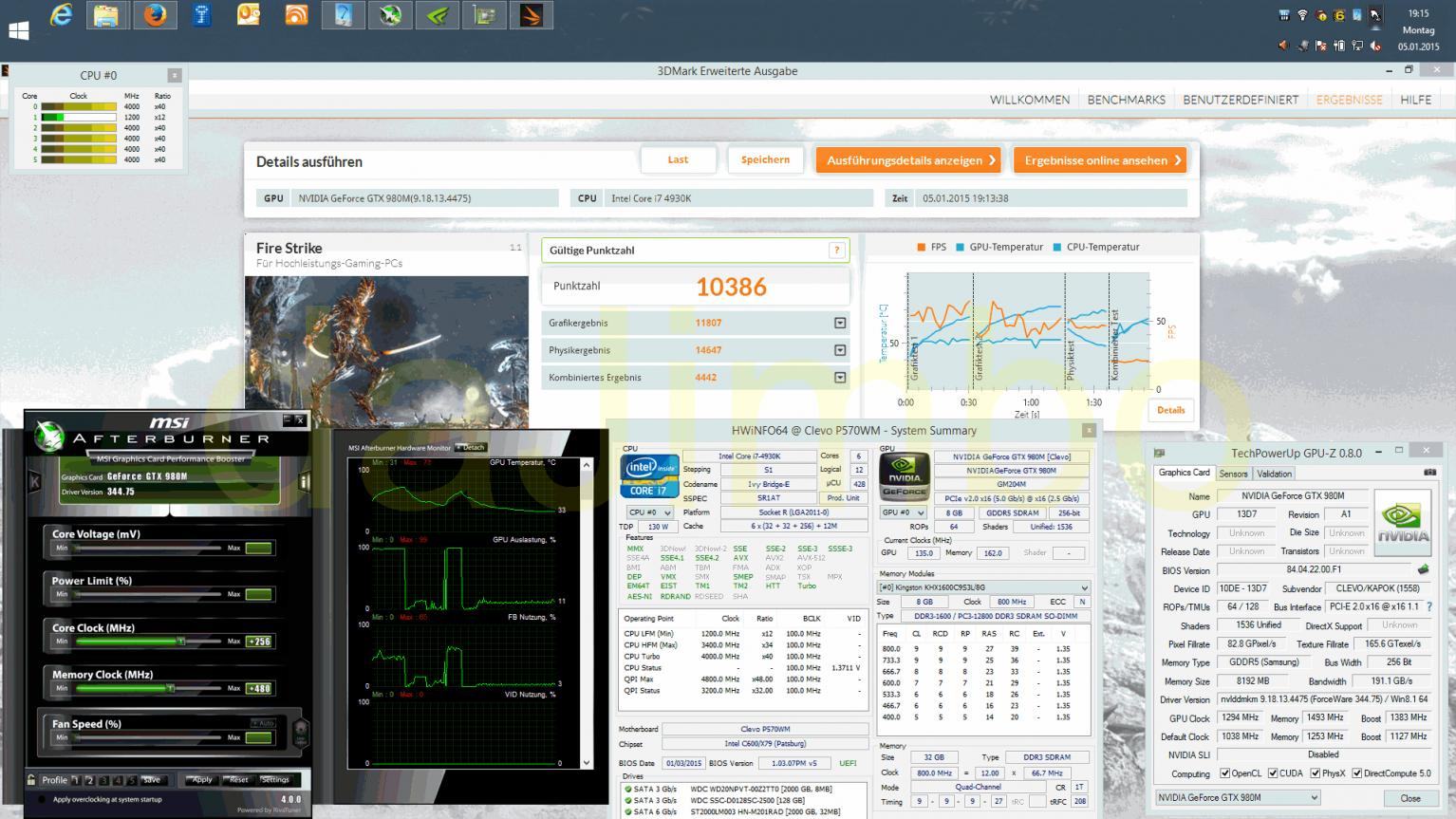Click Apply in MSI Afterburner

pyautogui.click(x=202, y=780)
